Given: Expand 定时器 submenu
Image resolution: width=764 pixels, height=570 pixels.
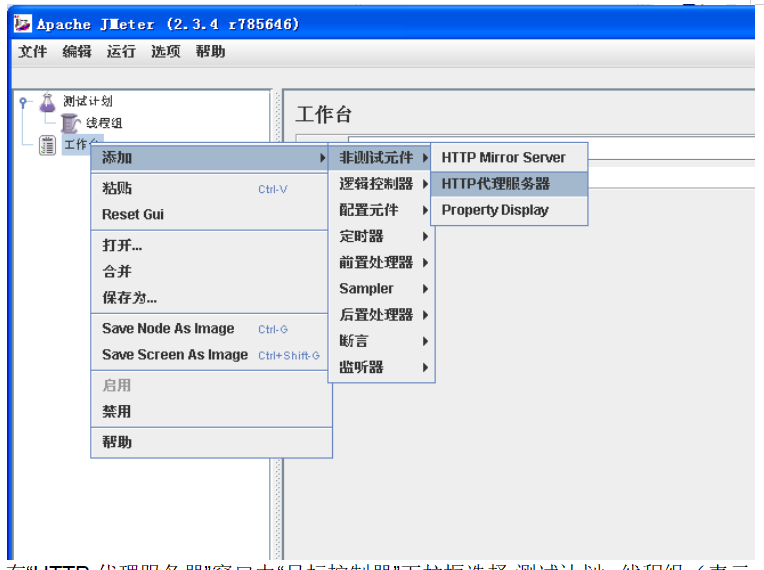Looking at the screenshot, I should point(382,236).
